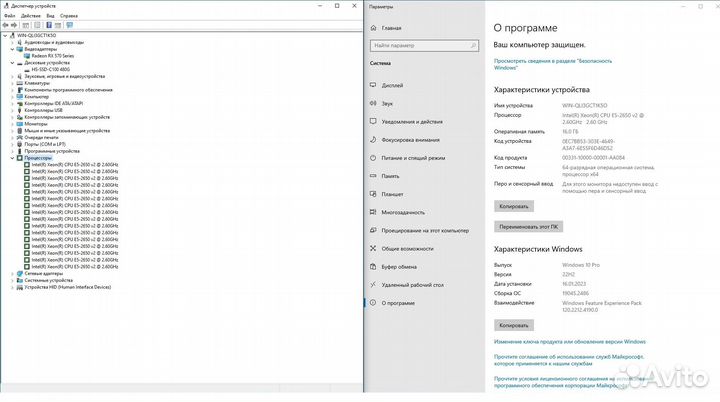Open Удаленный рабочий стол icon entry

coord(373,285)
